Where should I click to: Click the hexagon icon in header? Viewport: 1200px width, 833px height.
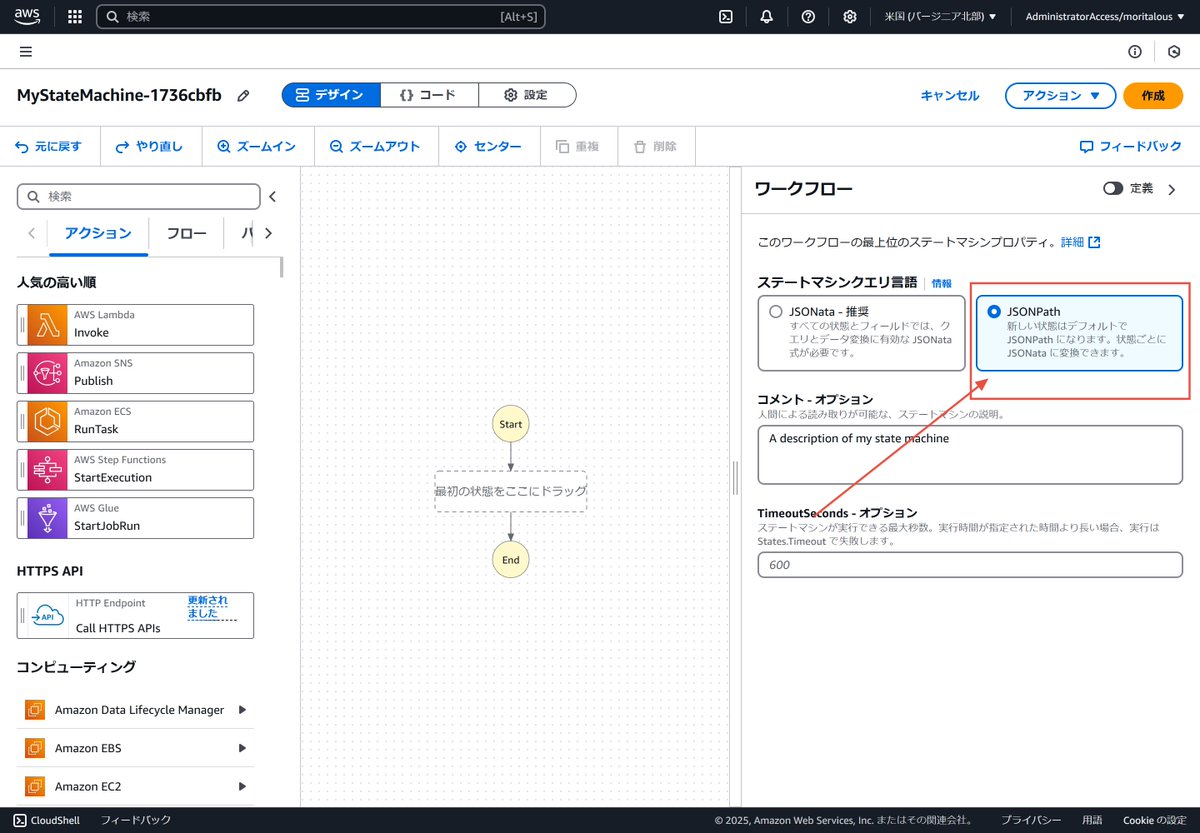[x=1174, y=52]
